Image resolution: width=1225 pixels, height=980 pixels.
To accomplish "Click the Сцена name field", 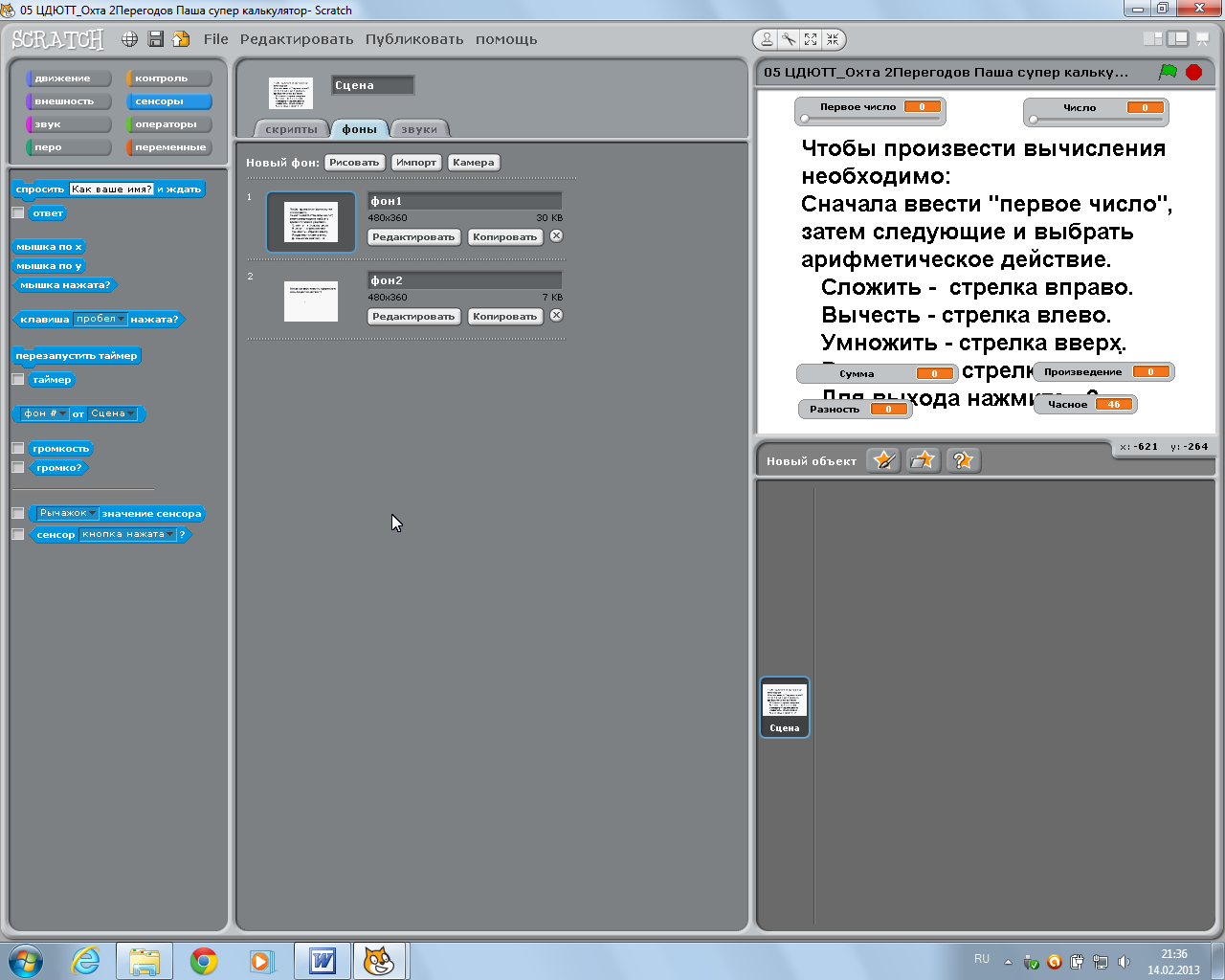I will pos(373,85).
